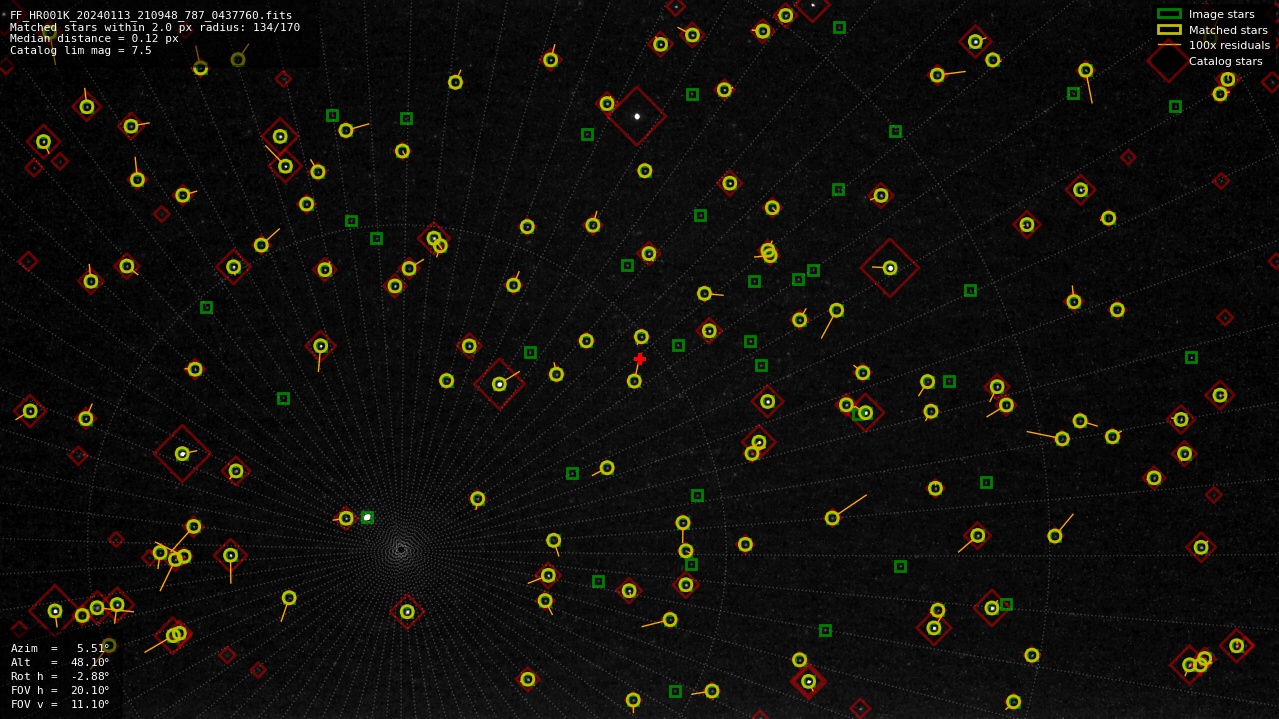Select the FITS file name text

point(151,15)
